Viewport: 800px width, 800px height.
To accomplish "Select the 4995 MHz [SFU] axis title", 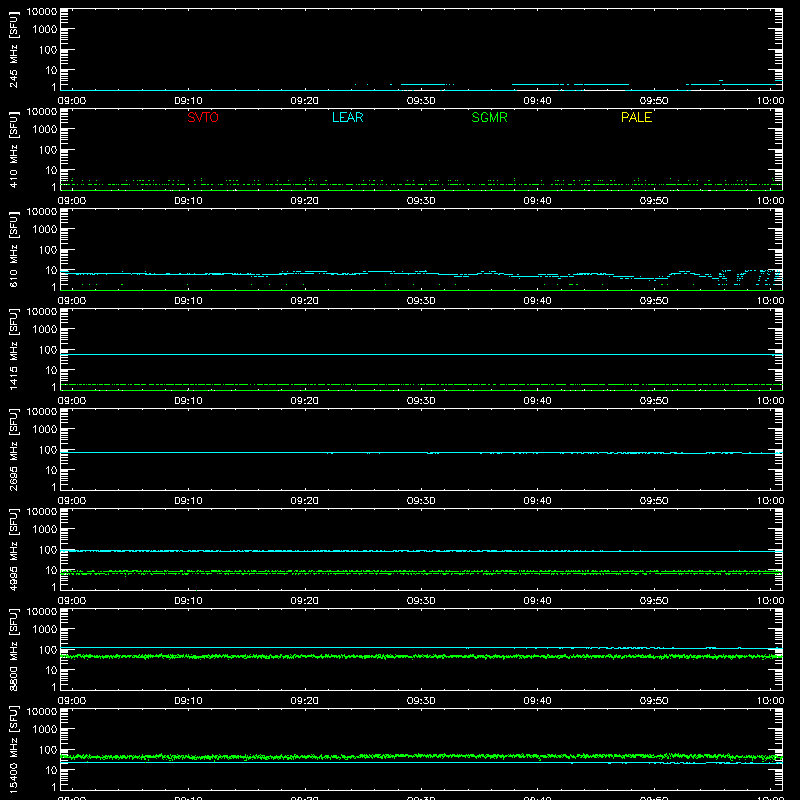I will (13, 549).
